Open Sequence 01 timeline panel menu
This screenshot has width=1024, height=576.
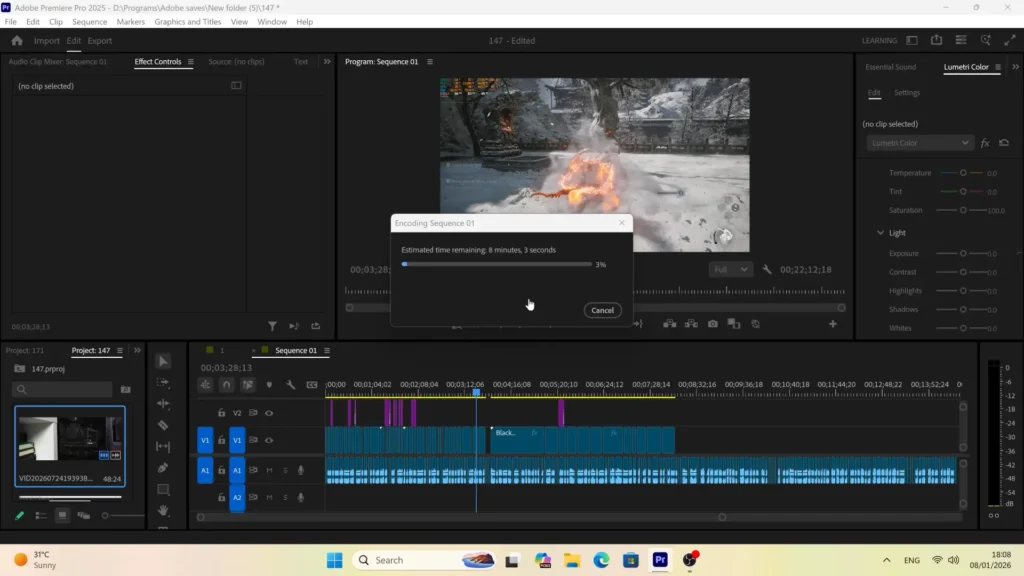pos(327,351)
